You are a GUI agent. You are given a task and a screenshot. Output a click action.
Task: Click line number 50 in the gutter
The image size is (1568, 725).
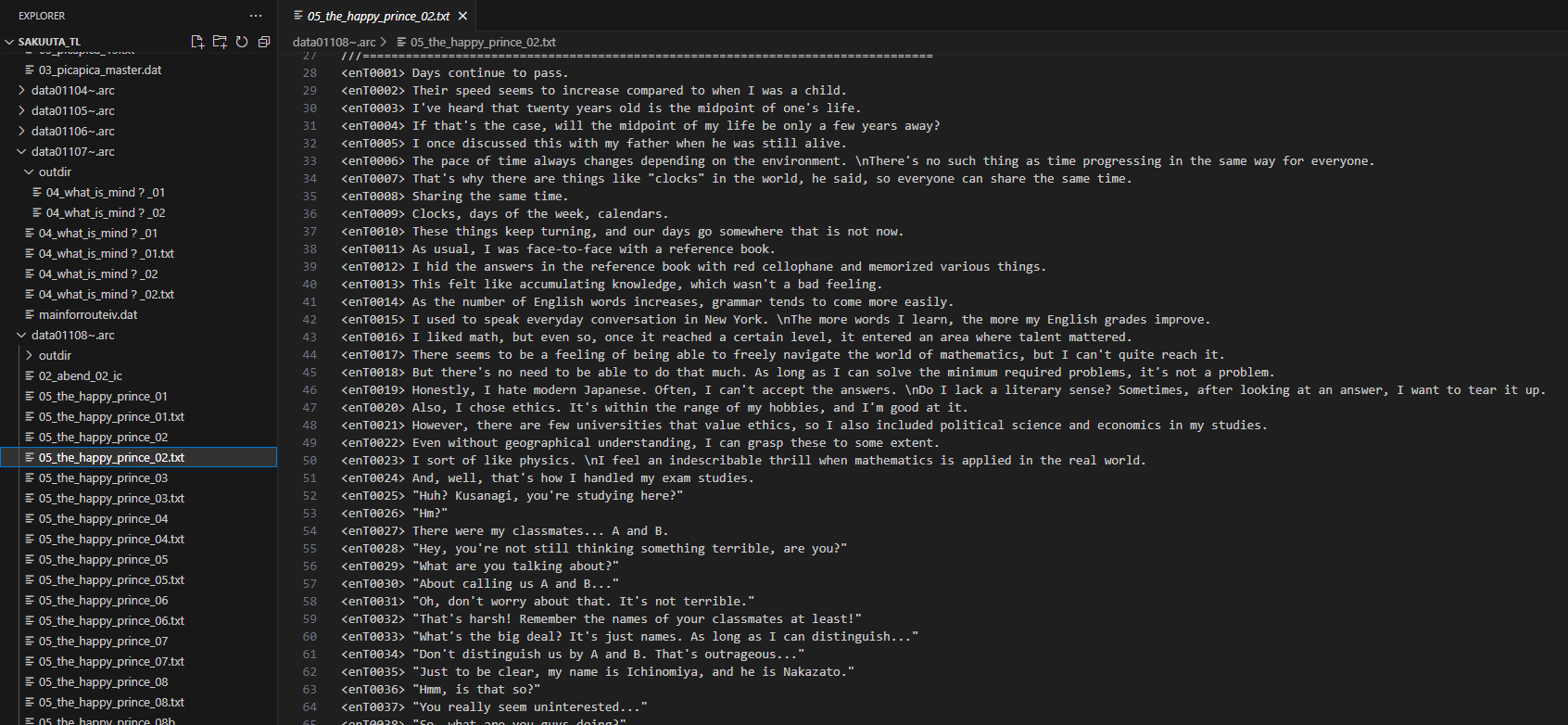310,460
